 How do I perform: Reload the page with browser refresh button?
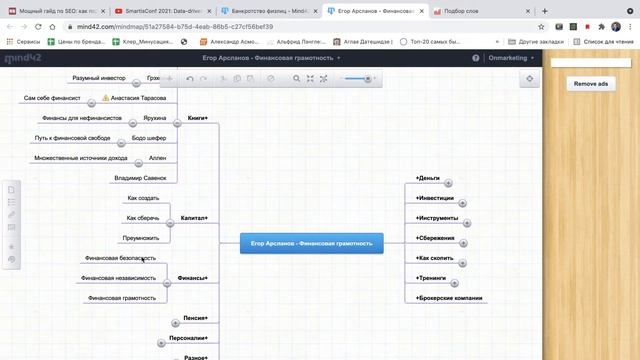38,27
